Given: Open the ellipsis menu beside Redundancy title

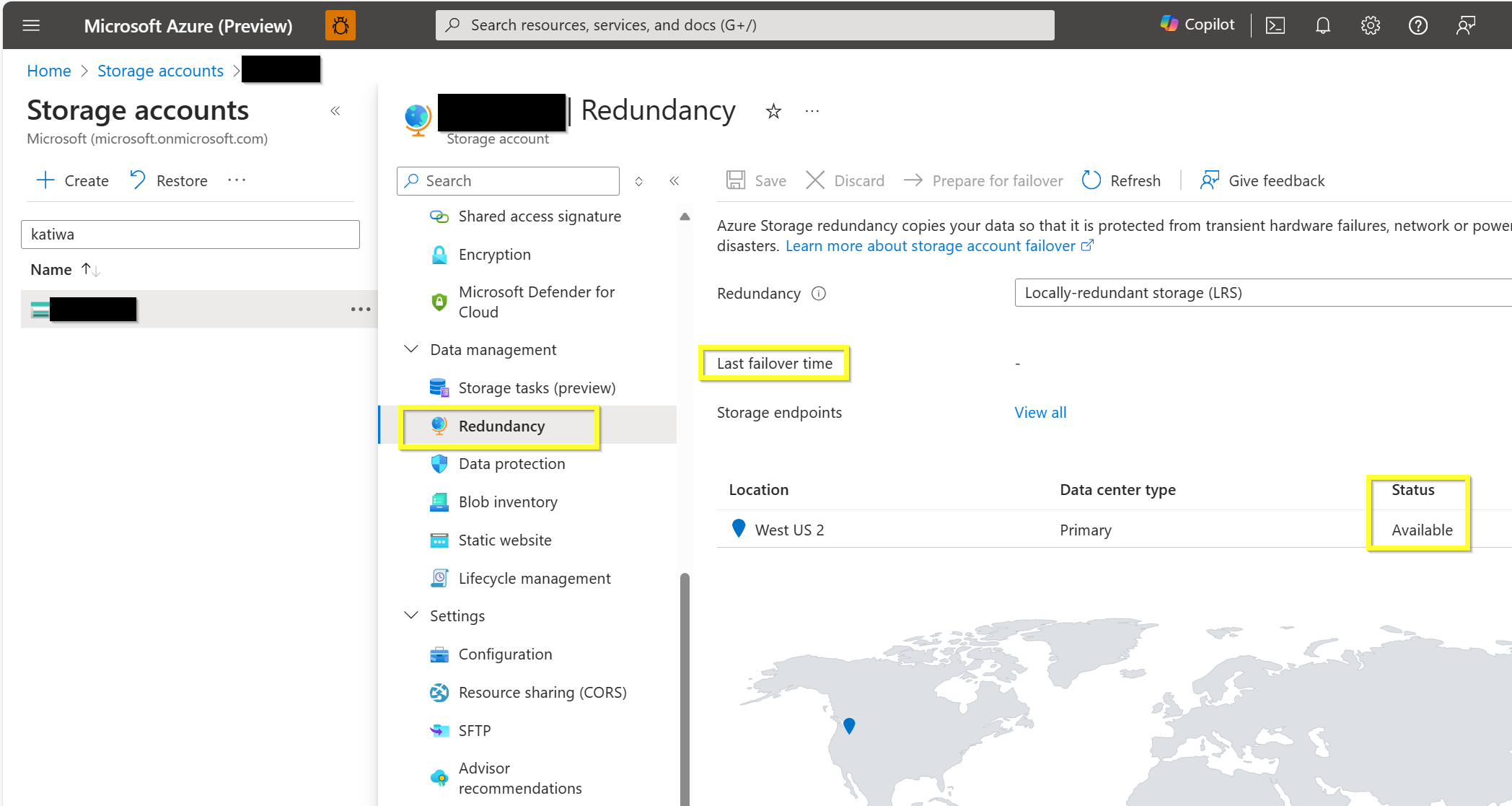Looking at the screenshot, I should (812, 111).
